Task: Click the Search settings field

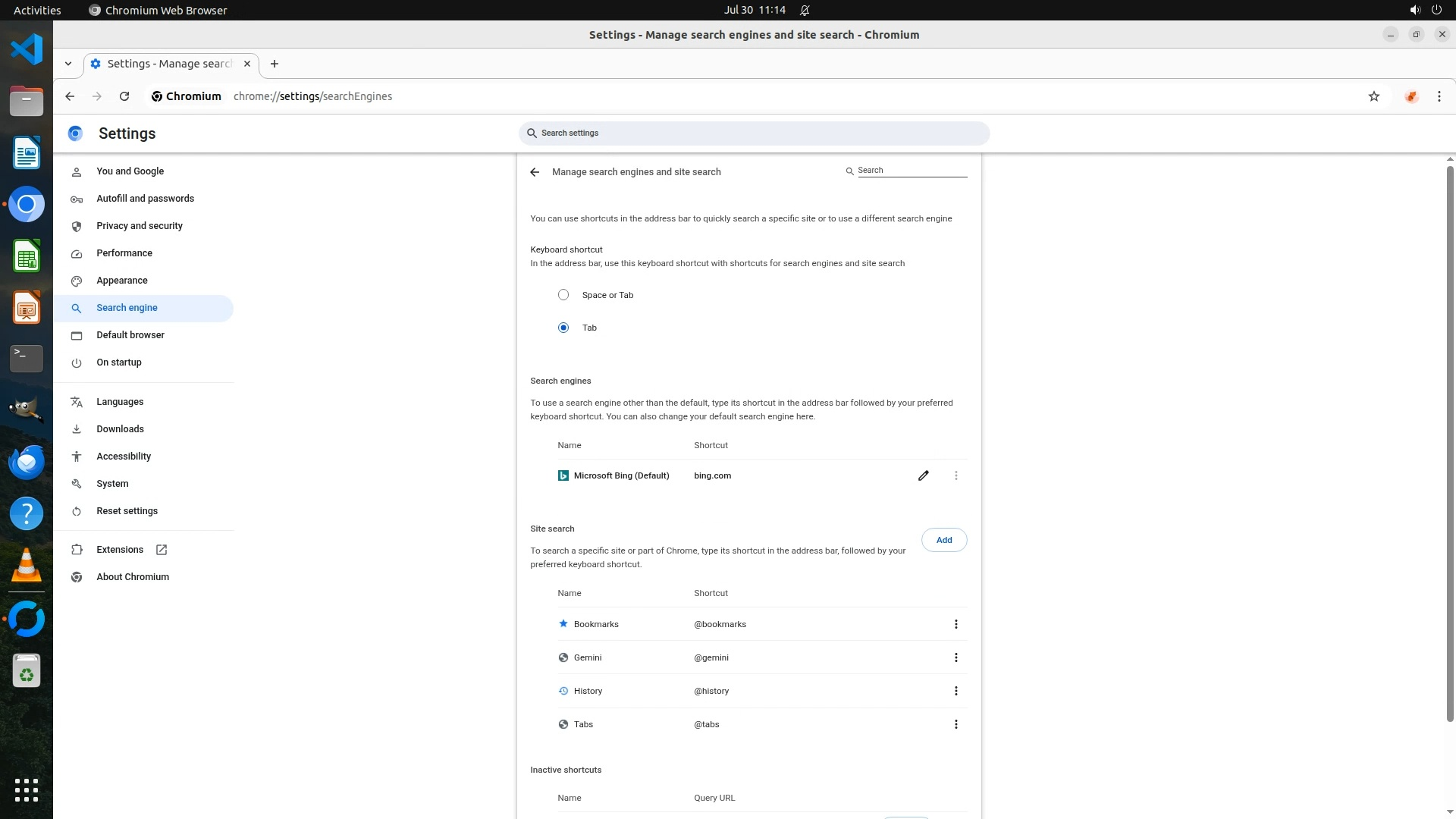Action: tap(754, 133)
